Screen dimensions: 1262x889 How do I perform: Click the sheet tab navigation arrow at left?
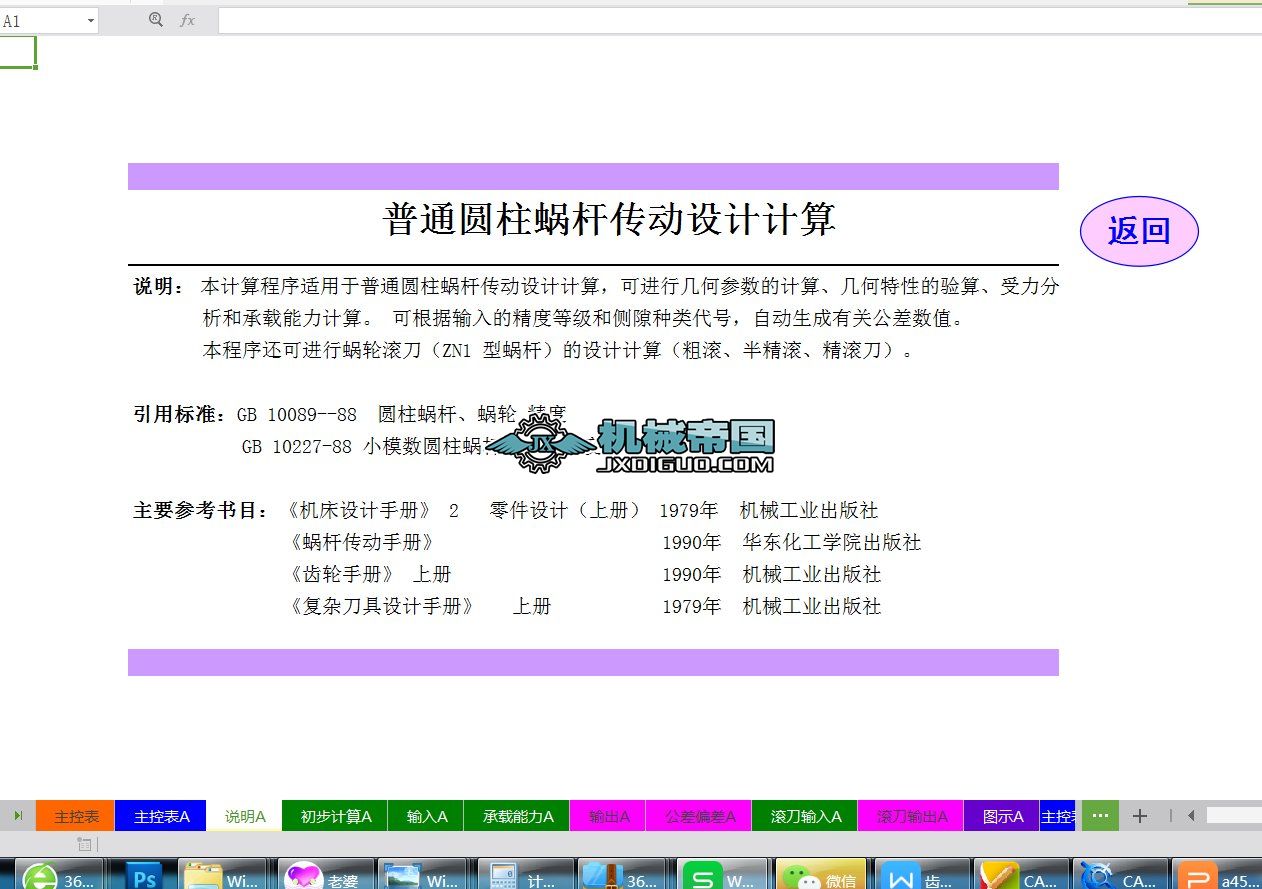click(18, 816)
